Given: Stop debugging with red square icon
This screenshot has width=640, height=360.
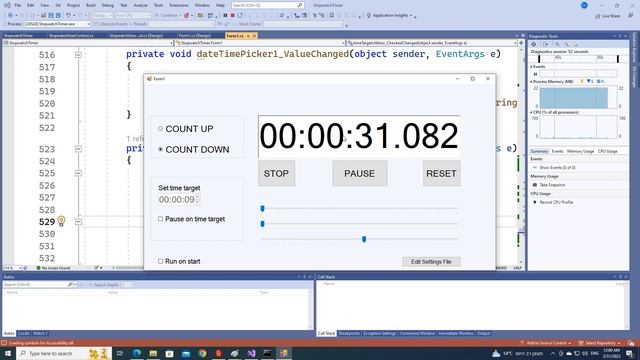Looking at the screenshot, I should pyautogui.click(x=232, y=16).
